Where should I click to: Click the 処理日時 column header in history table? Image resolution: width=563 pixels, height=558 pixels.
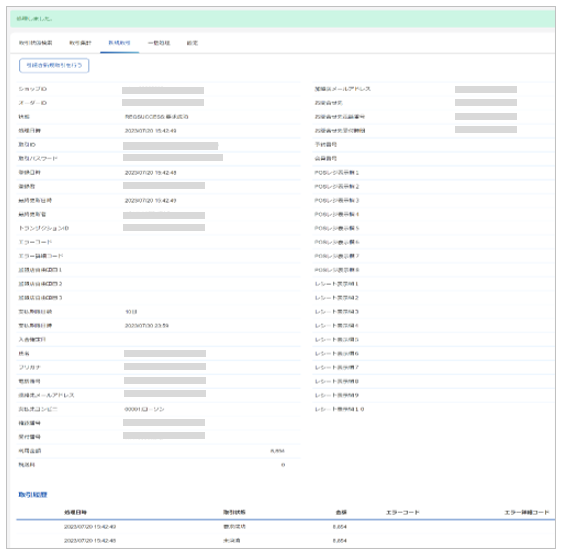click(x=75, y=512)
